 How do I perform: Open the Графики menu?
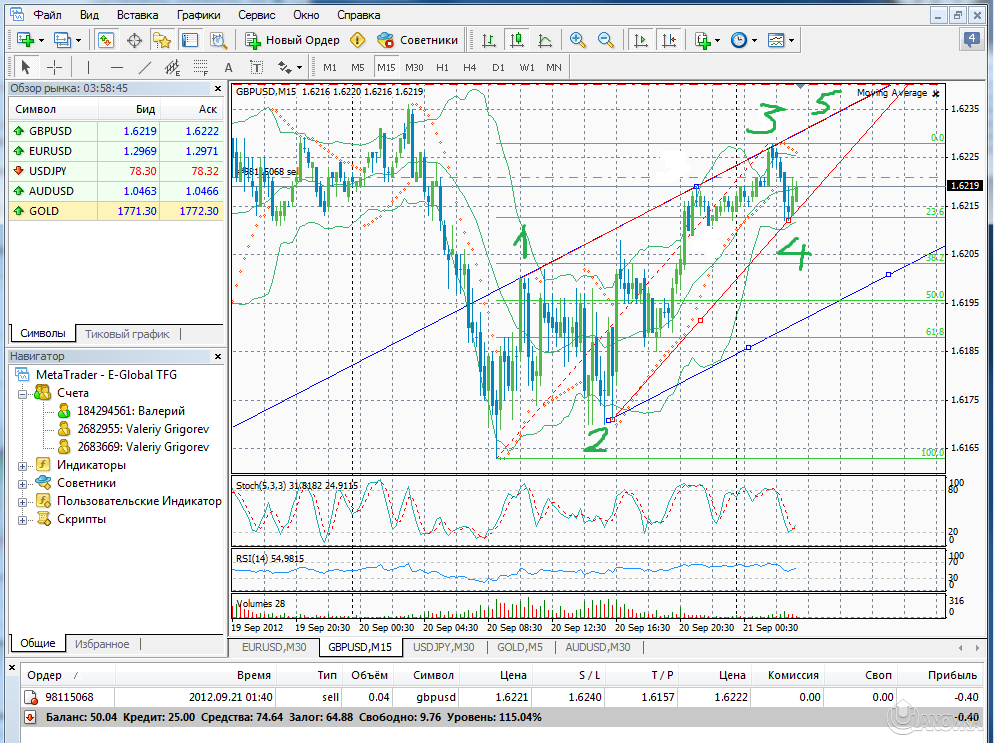pos(198,15)
